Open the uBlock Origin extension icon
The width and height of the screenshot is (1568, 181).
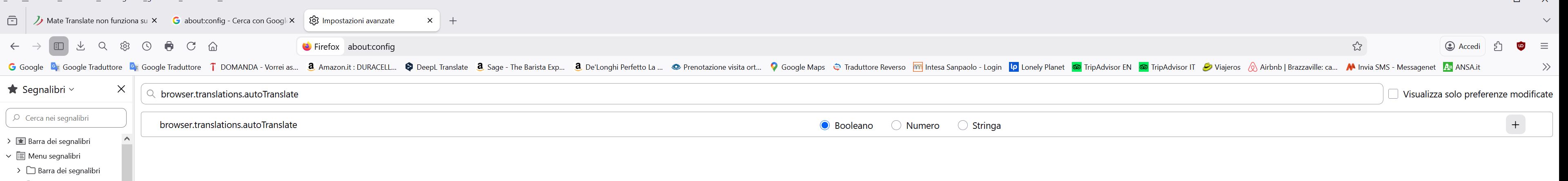(x=1521, y=46)
